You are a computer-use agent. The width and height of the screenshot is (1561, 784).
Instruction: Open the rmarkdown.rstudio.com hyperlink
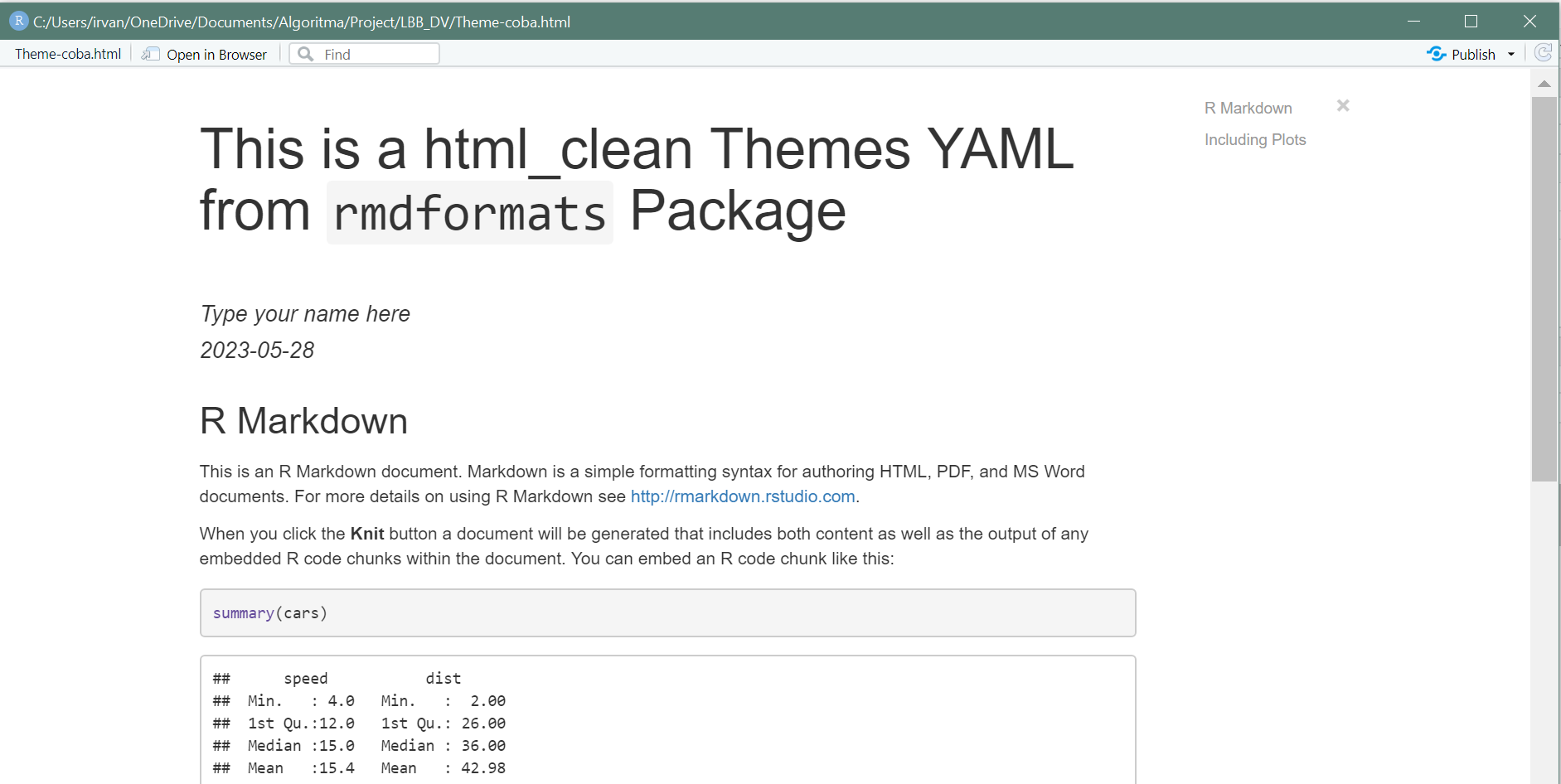pyautogui.click(x=742, y=496)
